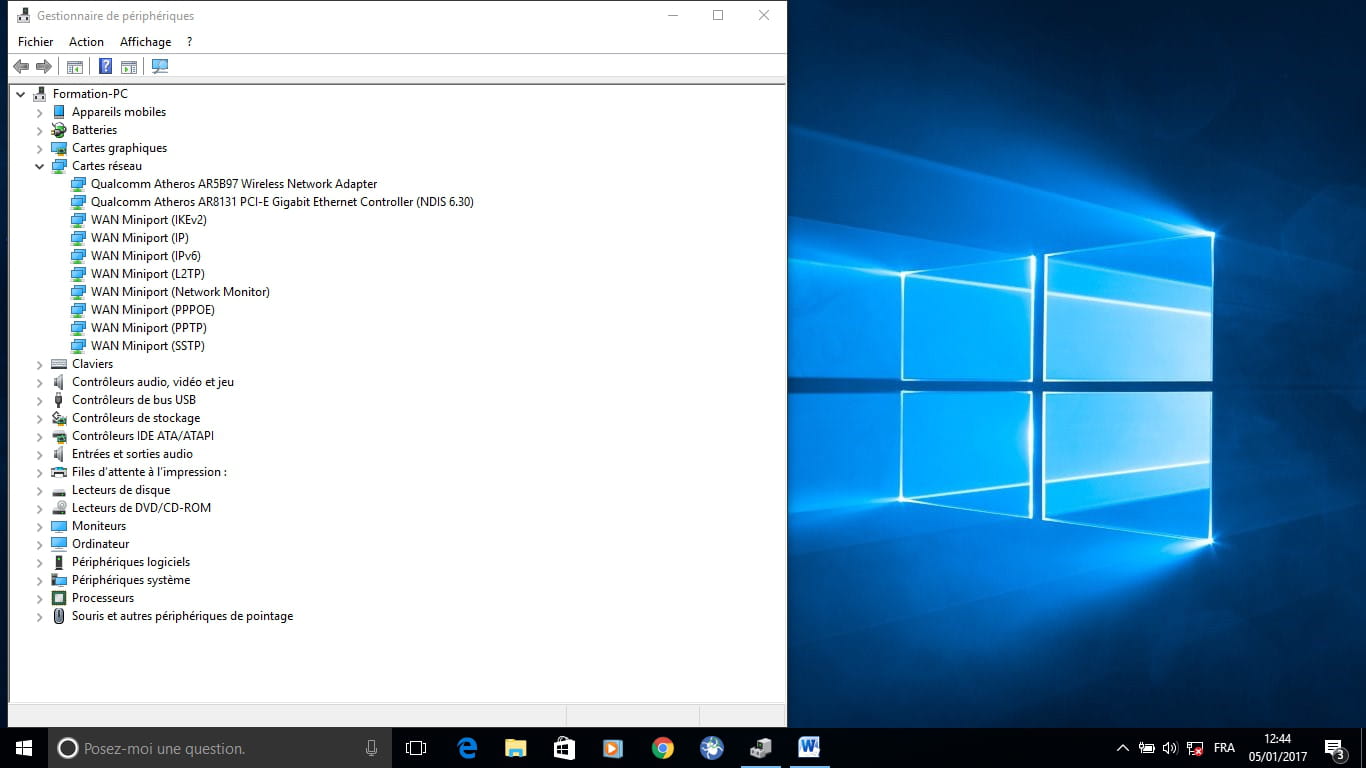Open Task View in the taskbar
Image resolution: width=1366 pixels, height=768 pixels.
click(x=416, y=748)
